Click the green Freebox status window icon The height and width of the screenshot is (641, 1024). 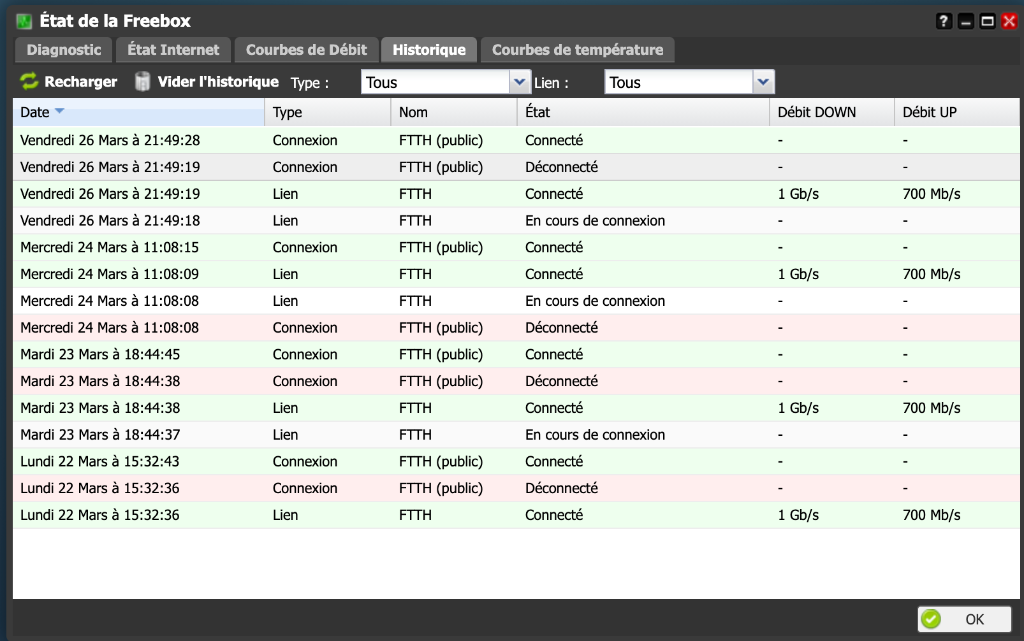point(24,22)
